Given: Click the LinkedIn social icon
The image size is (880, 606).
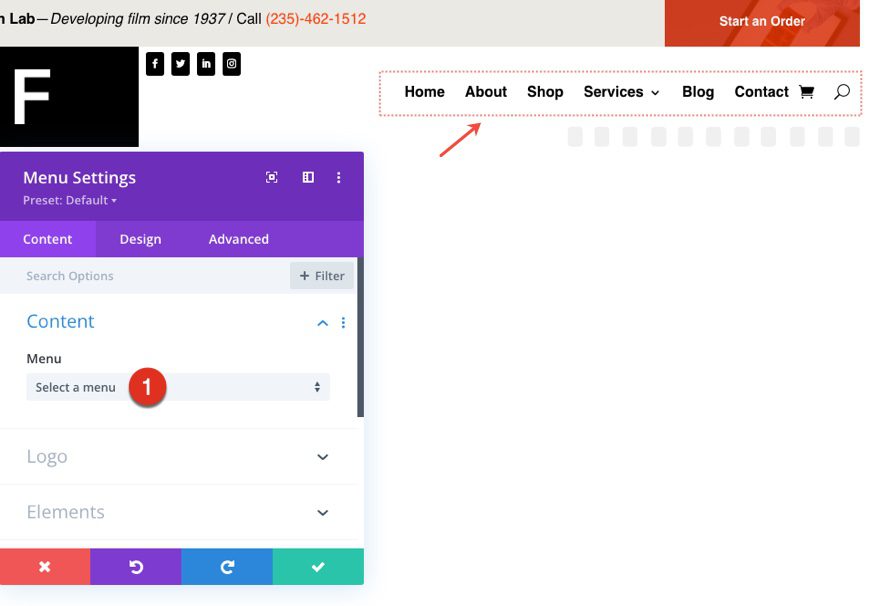Looking at the screenshot, I should tap(206, 63).
